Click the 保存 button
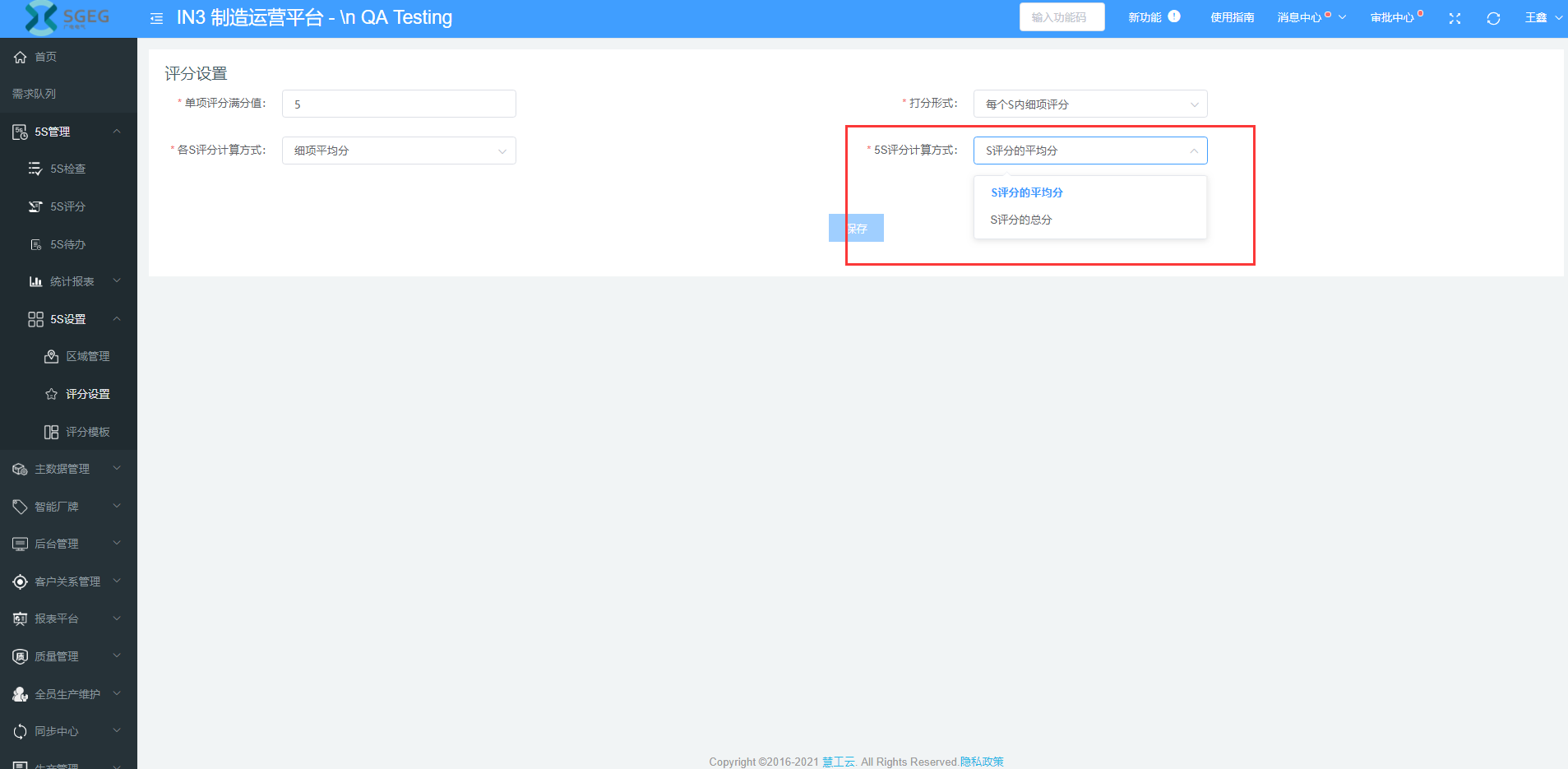Image resolution: width=1568 pixels, height=769 pixels. click(856, 228)
